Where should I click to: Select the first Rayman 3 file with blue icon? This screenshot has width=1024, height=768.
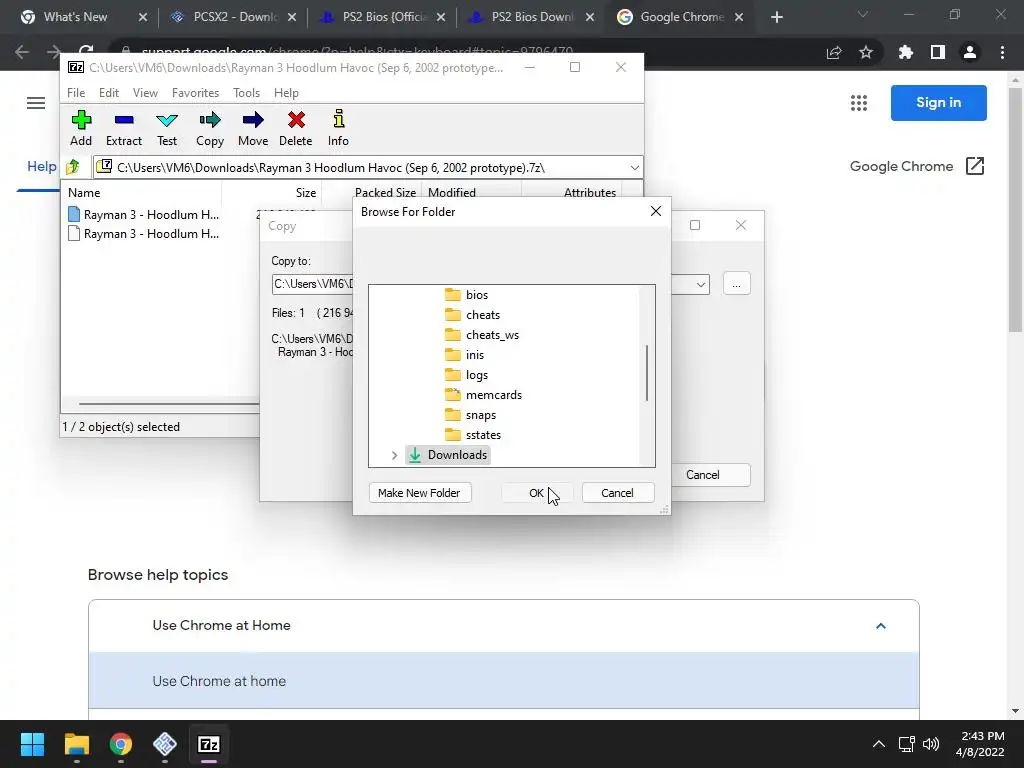click(x=144, y=214)
